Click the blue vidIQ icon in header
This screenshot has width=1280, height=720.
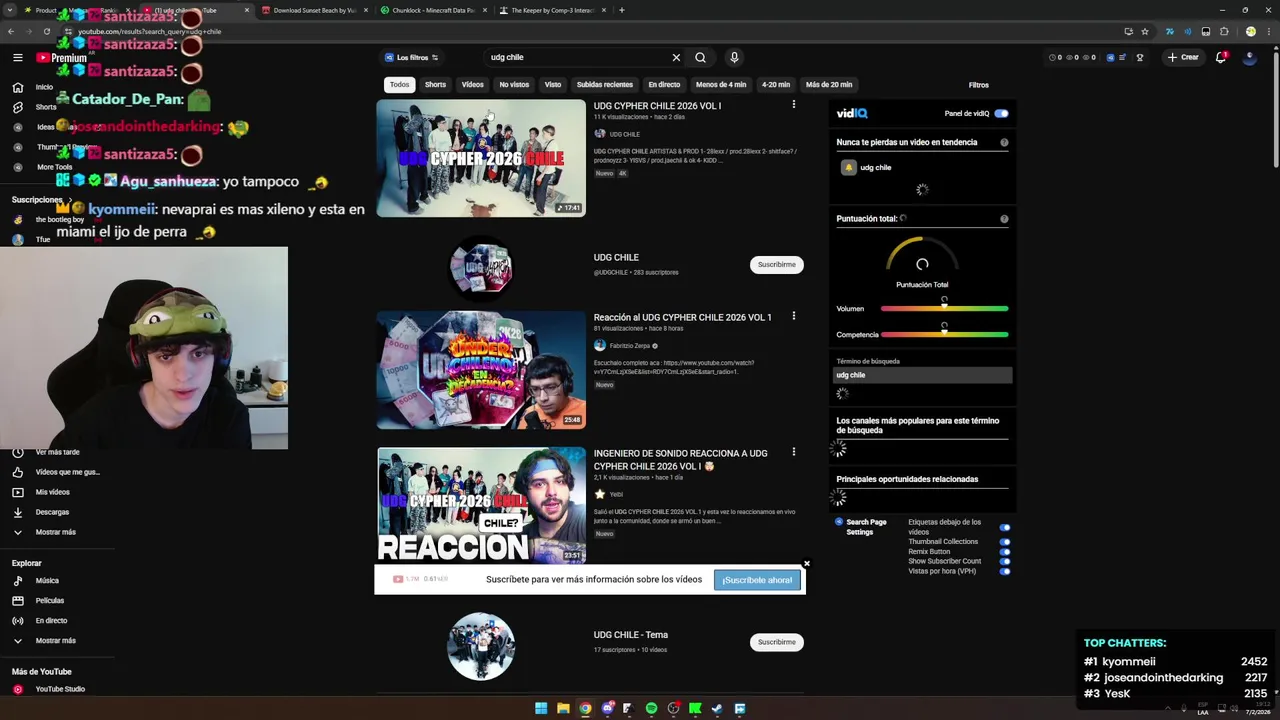pyautogui.click(x=1110, y=57)
